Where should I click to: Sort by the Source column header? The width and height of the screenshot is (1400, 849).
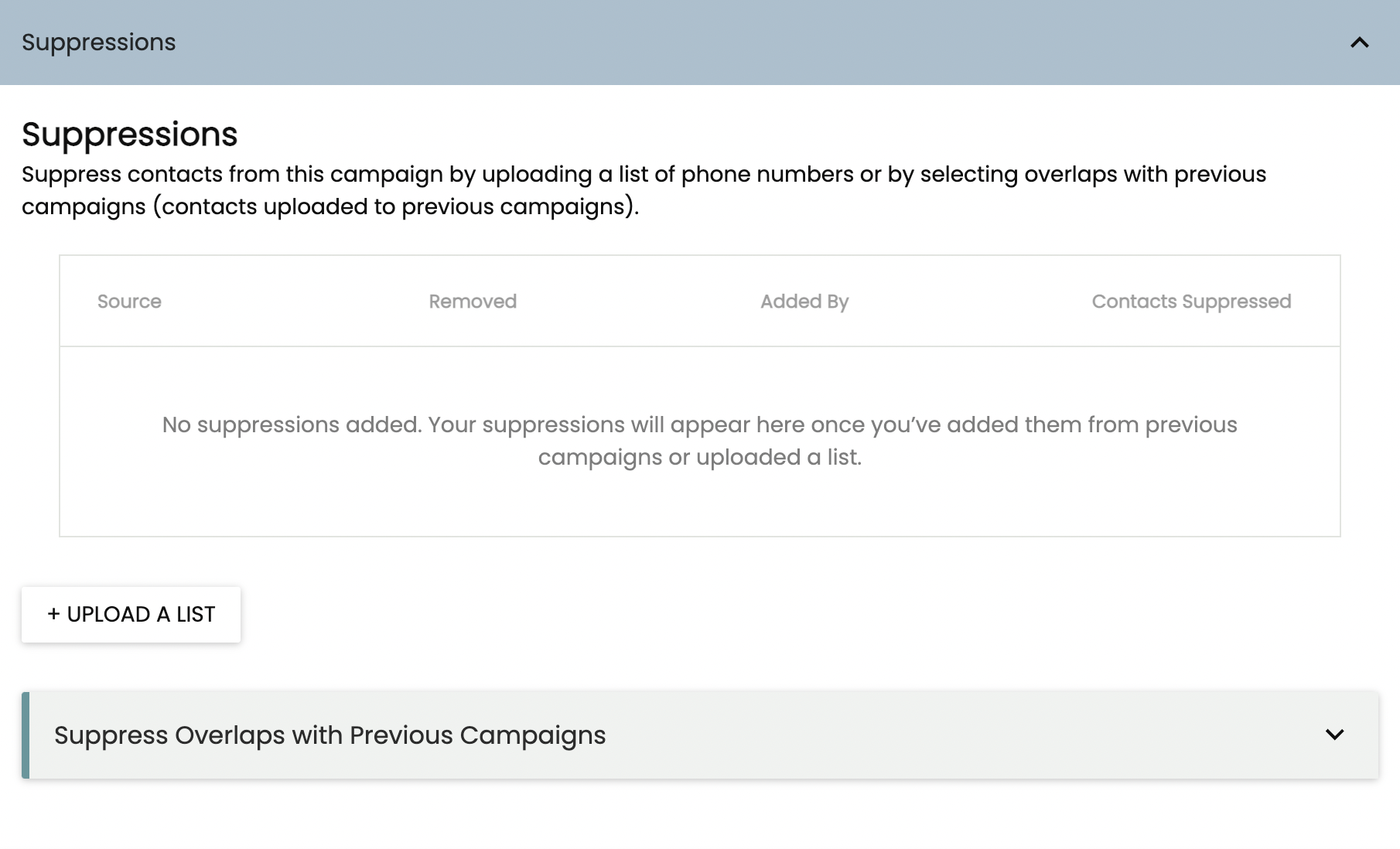129,302
